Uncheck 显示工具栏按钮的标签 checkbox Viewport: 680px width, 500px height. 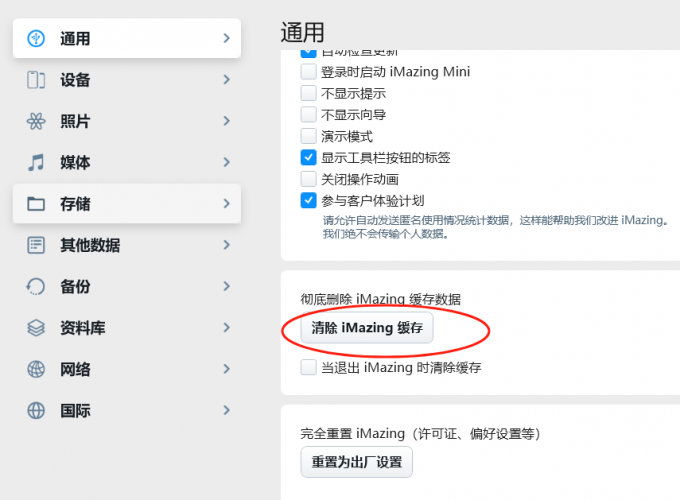click(308, 157)
